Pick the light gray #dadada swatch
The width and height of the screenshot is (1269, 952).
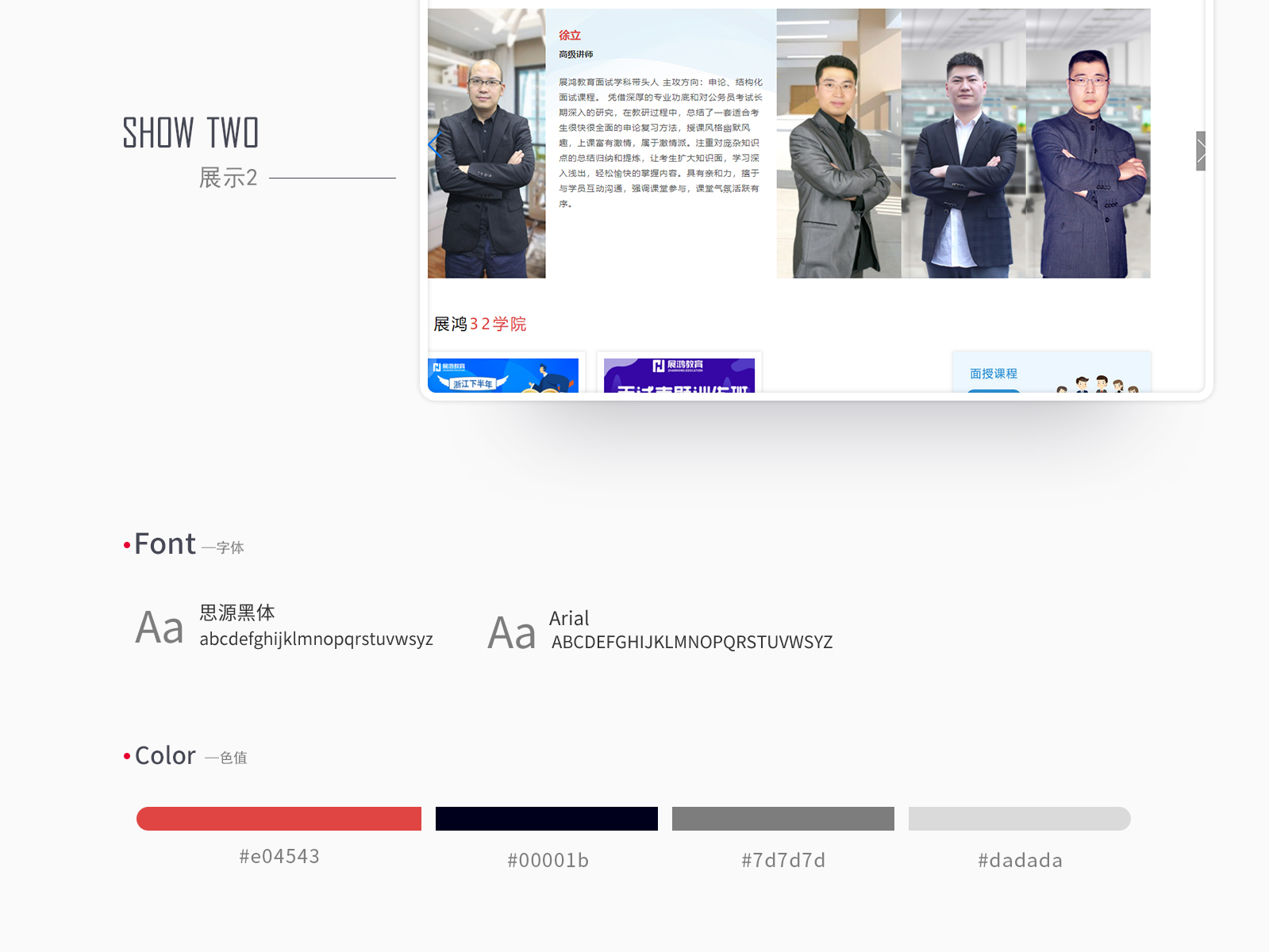coord(1019,819)
